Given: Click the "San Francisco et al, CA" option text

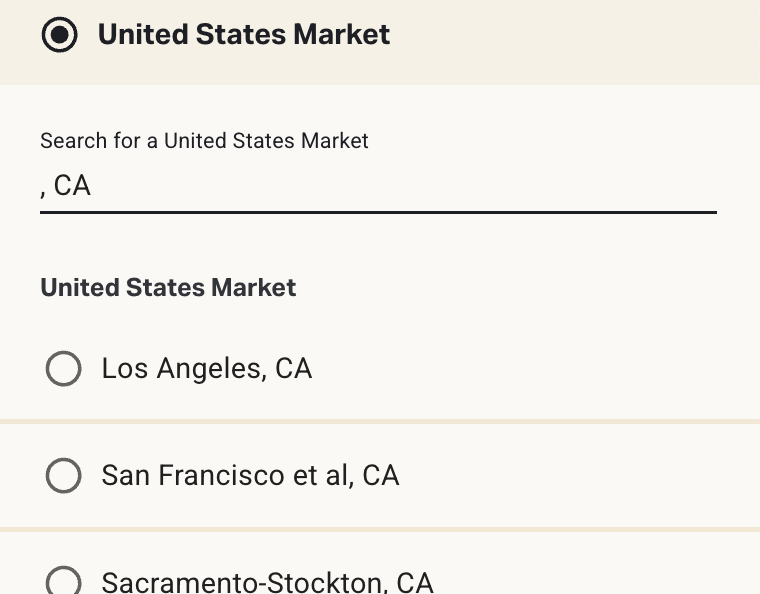Looking at the screenshot, I should point(250,475).
